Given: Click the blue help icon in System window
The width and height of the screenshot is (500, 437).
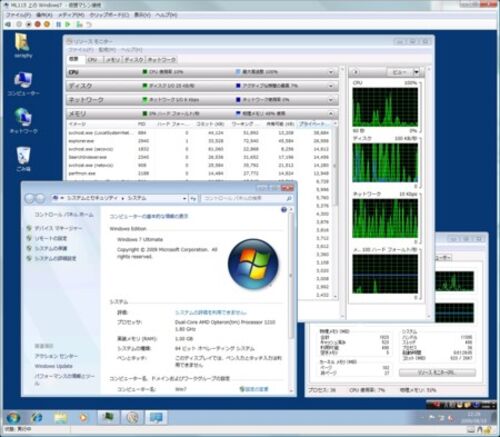Looking at the screenshot, I should coord(284,210).
